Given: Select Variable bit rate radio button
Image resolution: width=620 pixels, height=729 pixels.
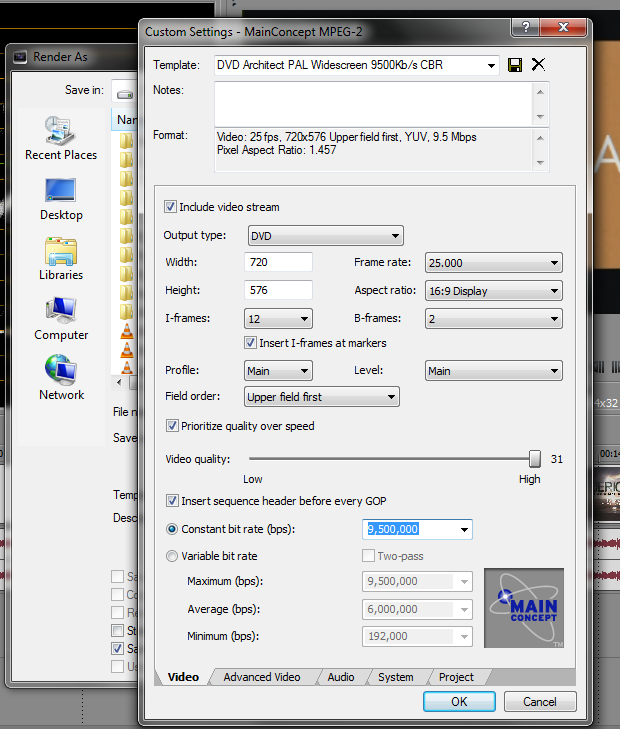Looking at the screenshot, I should tap(172, 556).
